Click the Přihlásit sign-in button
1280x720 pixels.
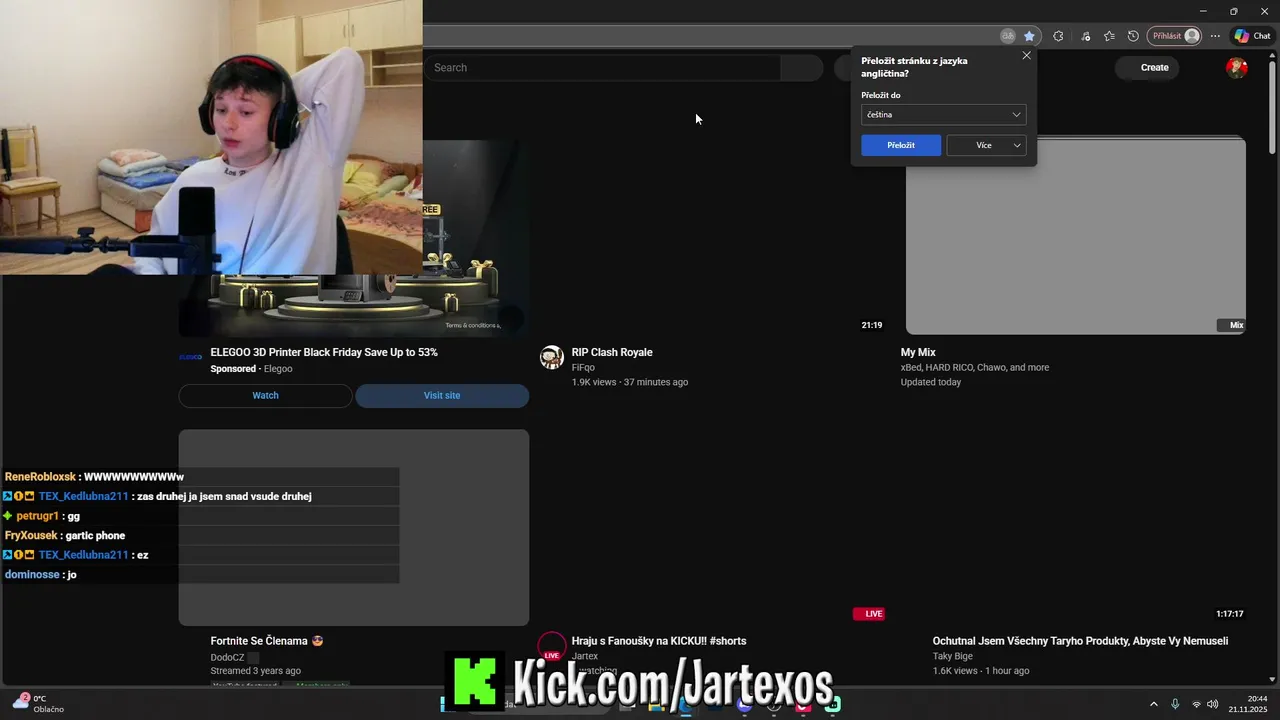coord(1174,36)
